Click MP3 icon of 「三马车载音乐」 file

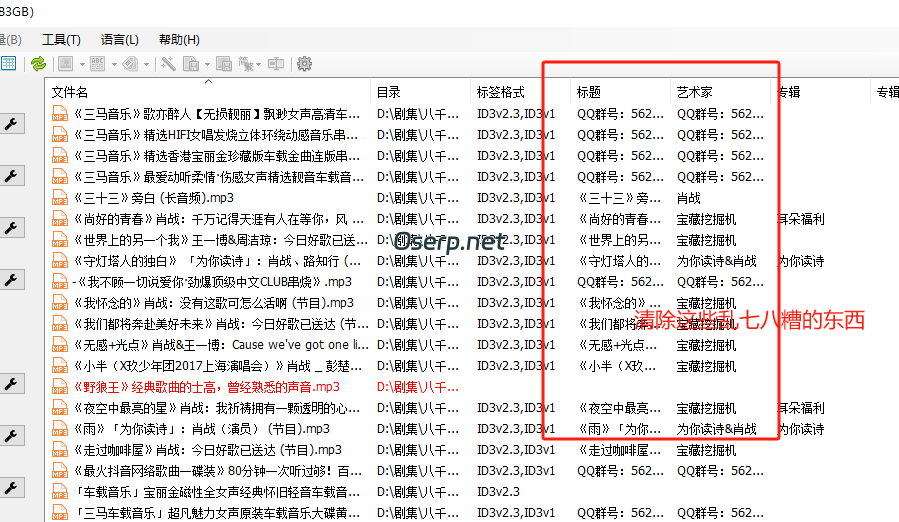click(60, 513)
